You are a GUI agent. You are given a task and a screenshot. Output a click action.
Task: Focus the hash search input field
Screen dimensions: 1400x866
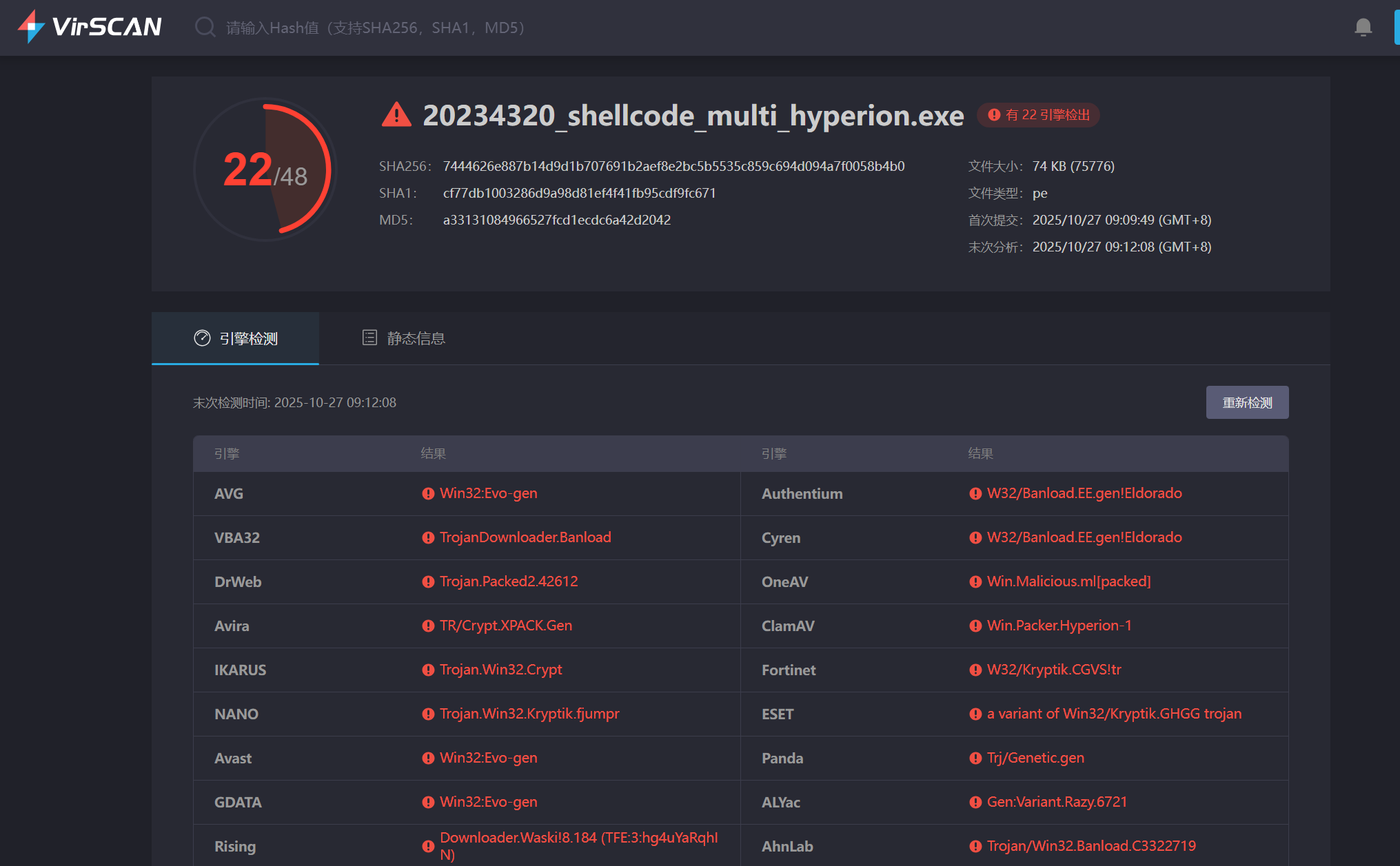pos(376,28)
